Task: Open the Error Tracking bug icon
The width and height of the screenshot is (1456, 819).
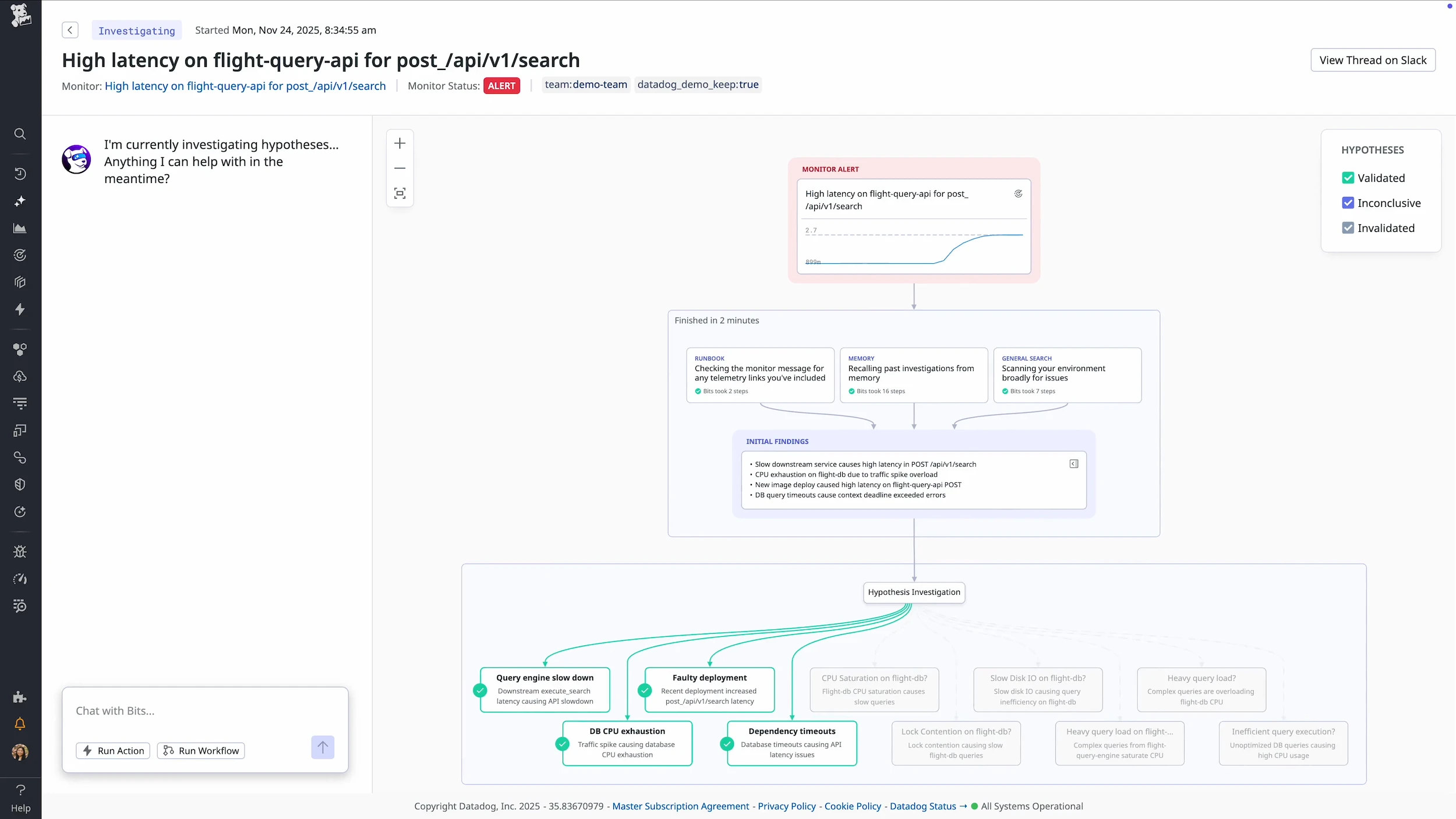Action: (20, 551)
